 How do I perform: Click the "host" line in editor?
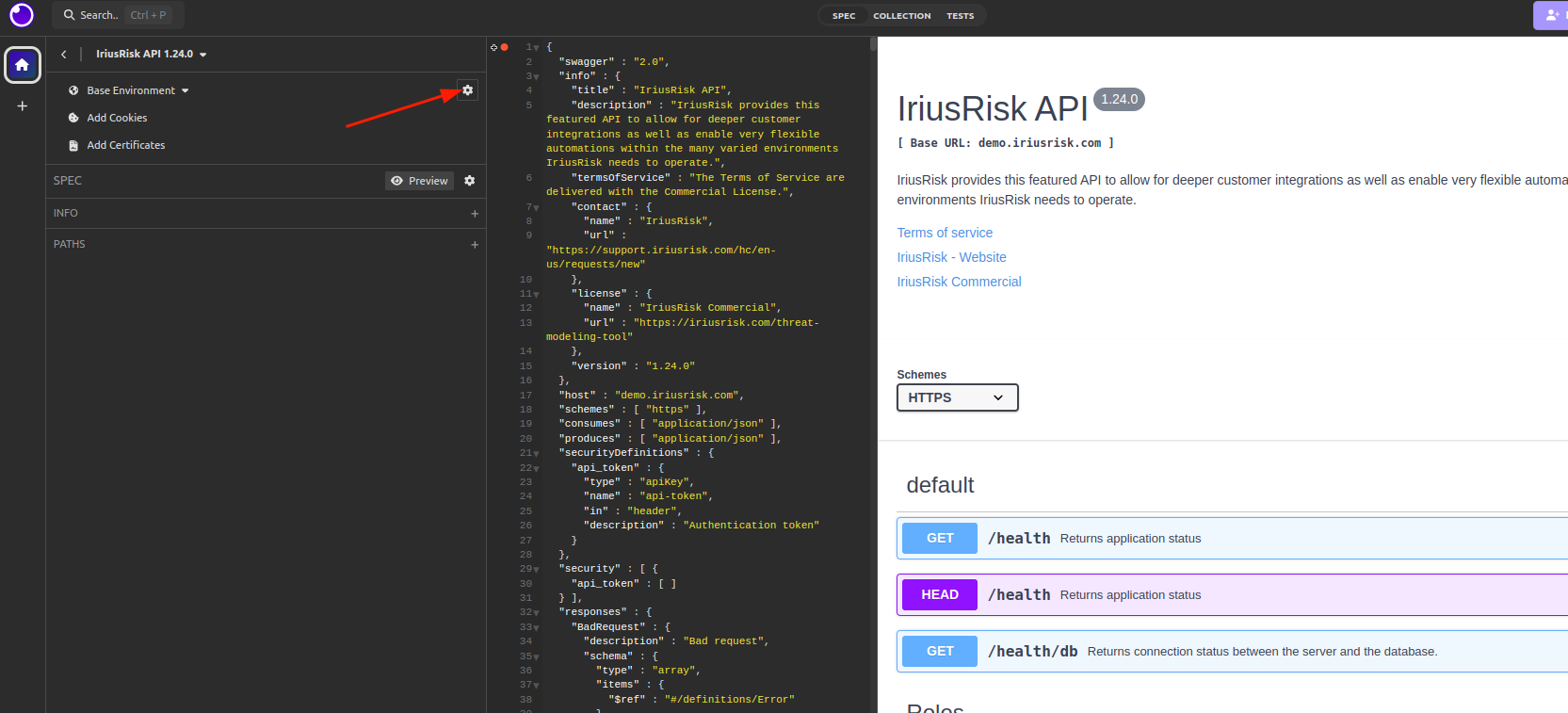(651, 396)
